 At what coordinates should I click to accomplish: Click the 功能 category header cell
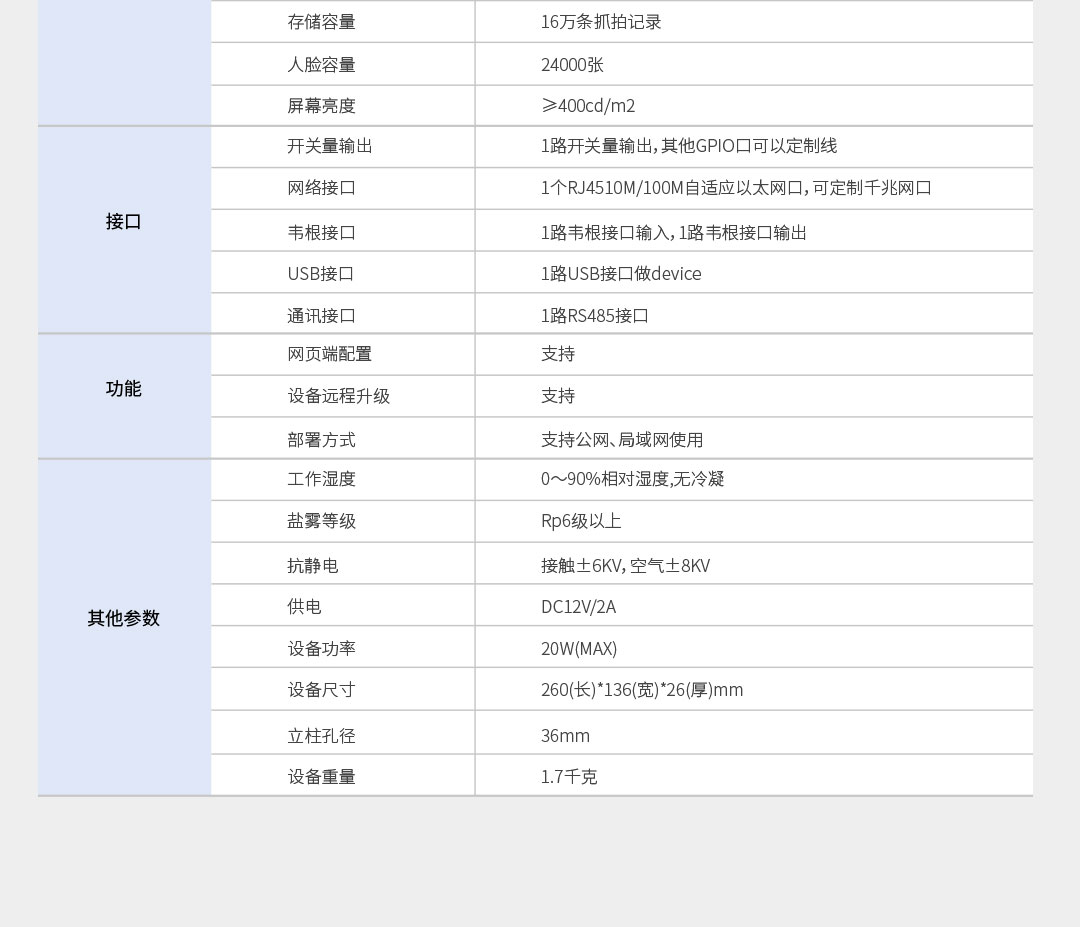[124, 389]
